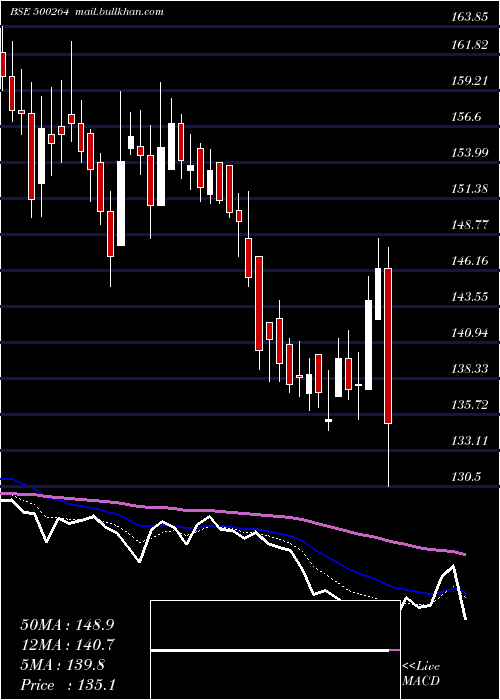
Task: Click inside the MACD box panel
Action: [x=275, y=650]
